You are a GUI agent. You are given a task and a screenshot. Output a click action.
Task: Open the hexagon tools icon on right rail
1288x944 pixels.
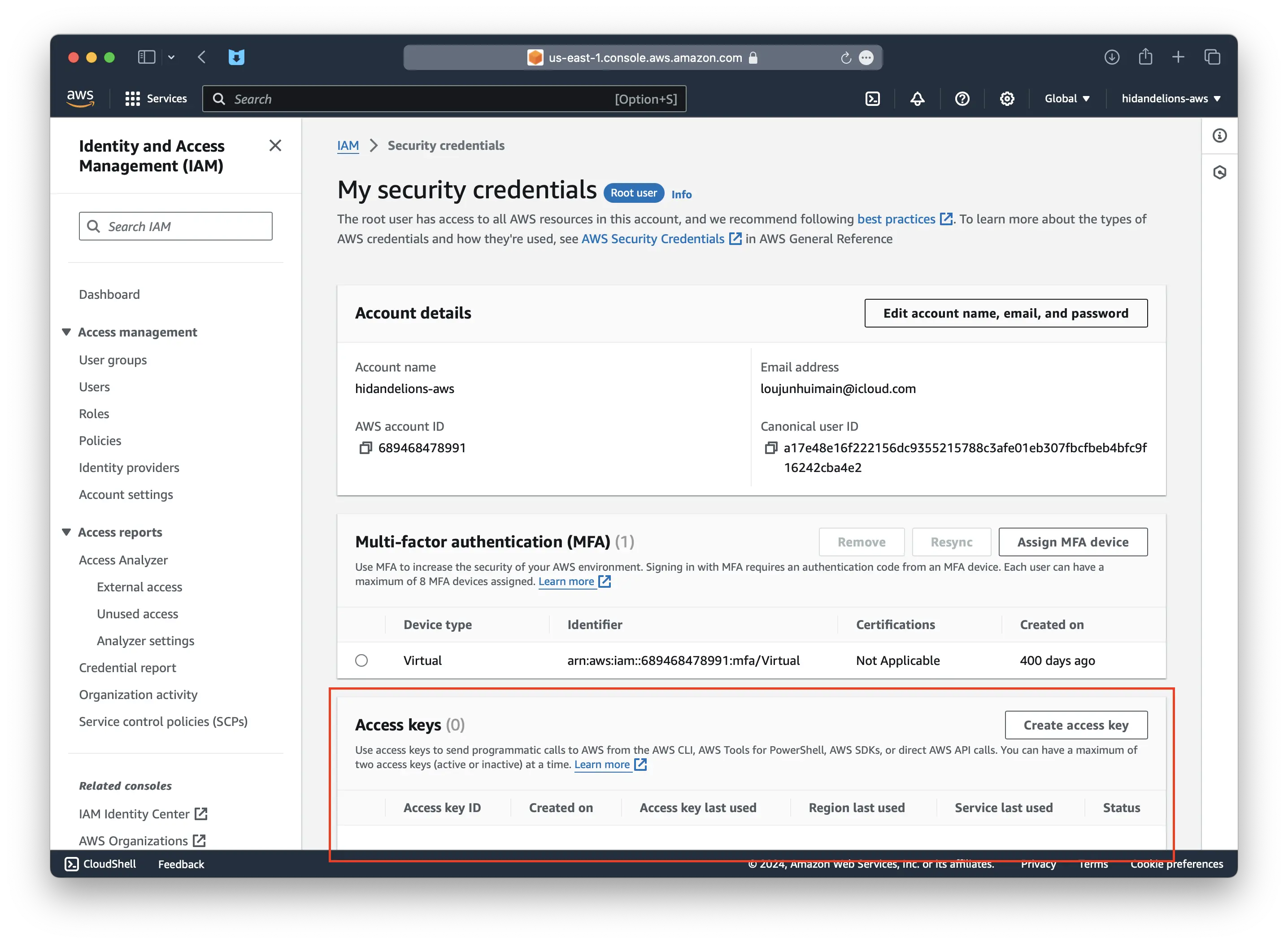click(1219, 173)
